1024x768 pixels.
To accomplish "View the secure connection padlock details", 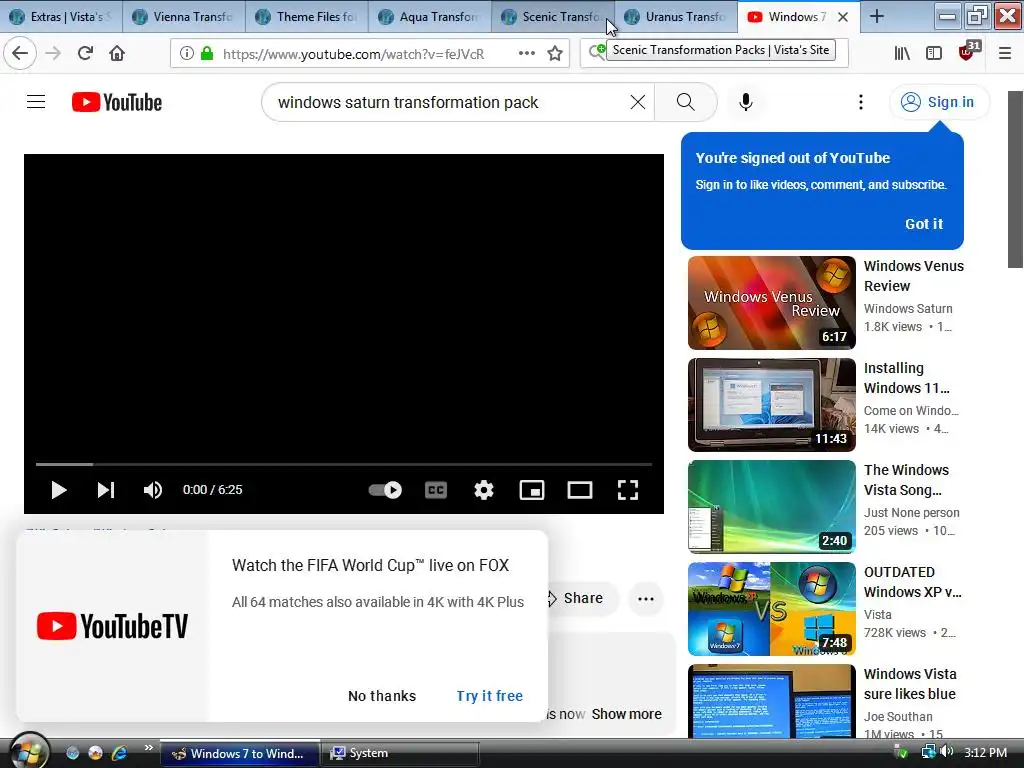I will tap(207, 53).
